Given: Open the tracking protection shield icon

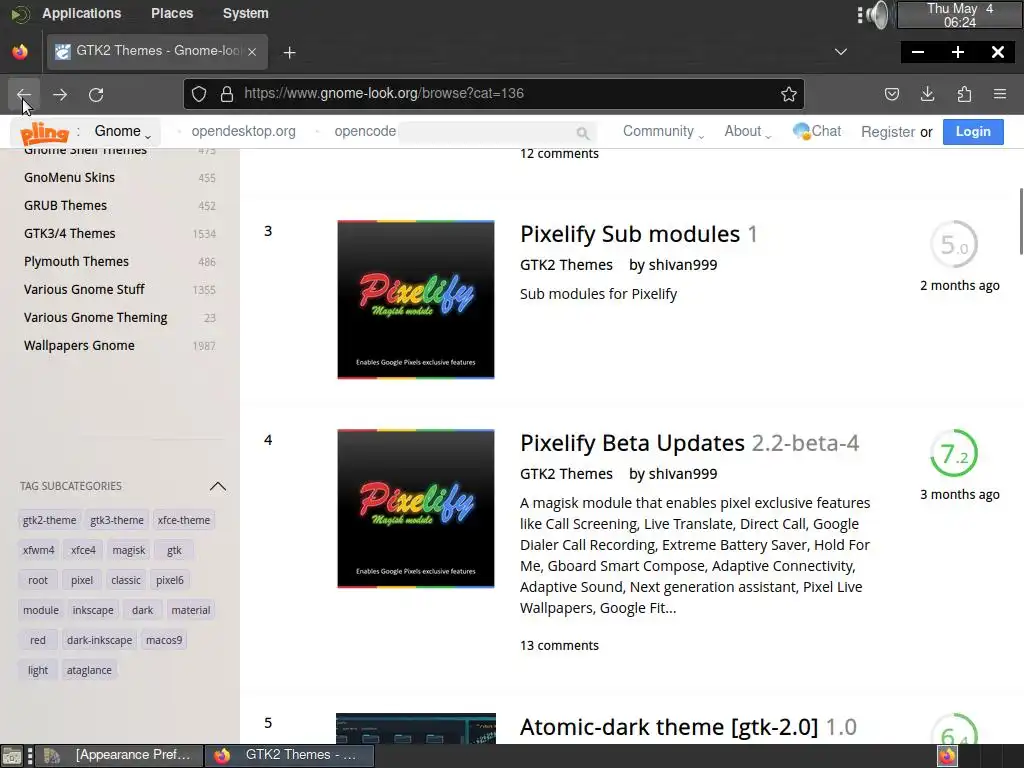Looking at the screenshot, I should (x=199, y=94).
